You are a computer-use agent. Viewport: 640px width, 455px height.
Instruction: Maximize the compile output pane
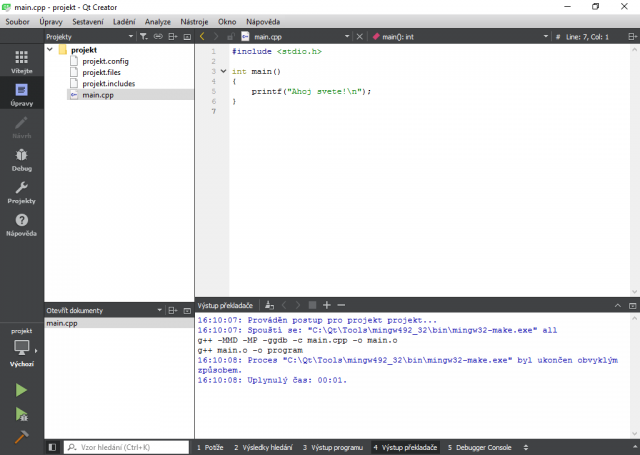(632, 306)
